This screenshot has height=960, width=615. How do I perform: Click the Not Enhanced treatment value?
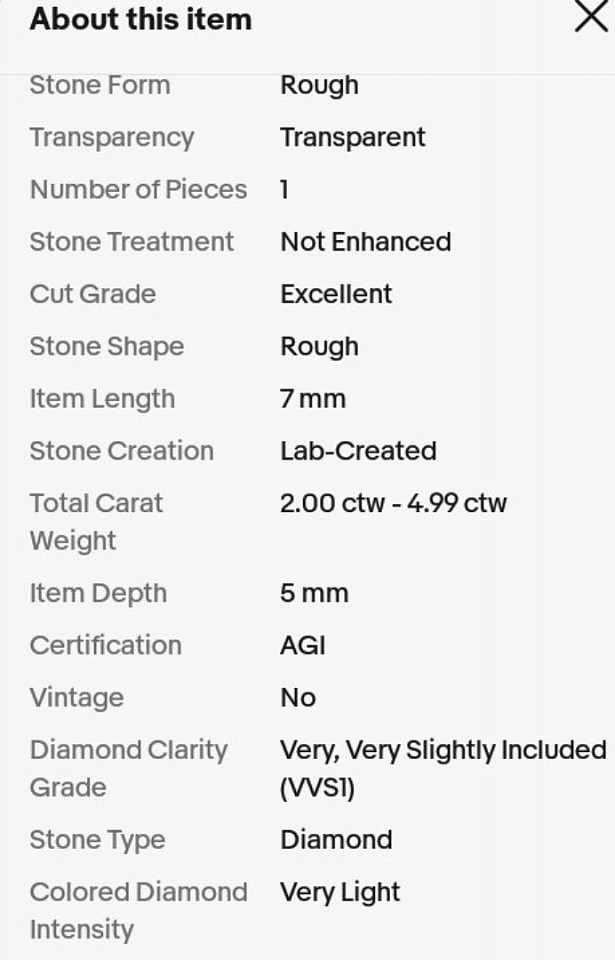[x=366, y=242]
